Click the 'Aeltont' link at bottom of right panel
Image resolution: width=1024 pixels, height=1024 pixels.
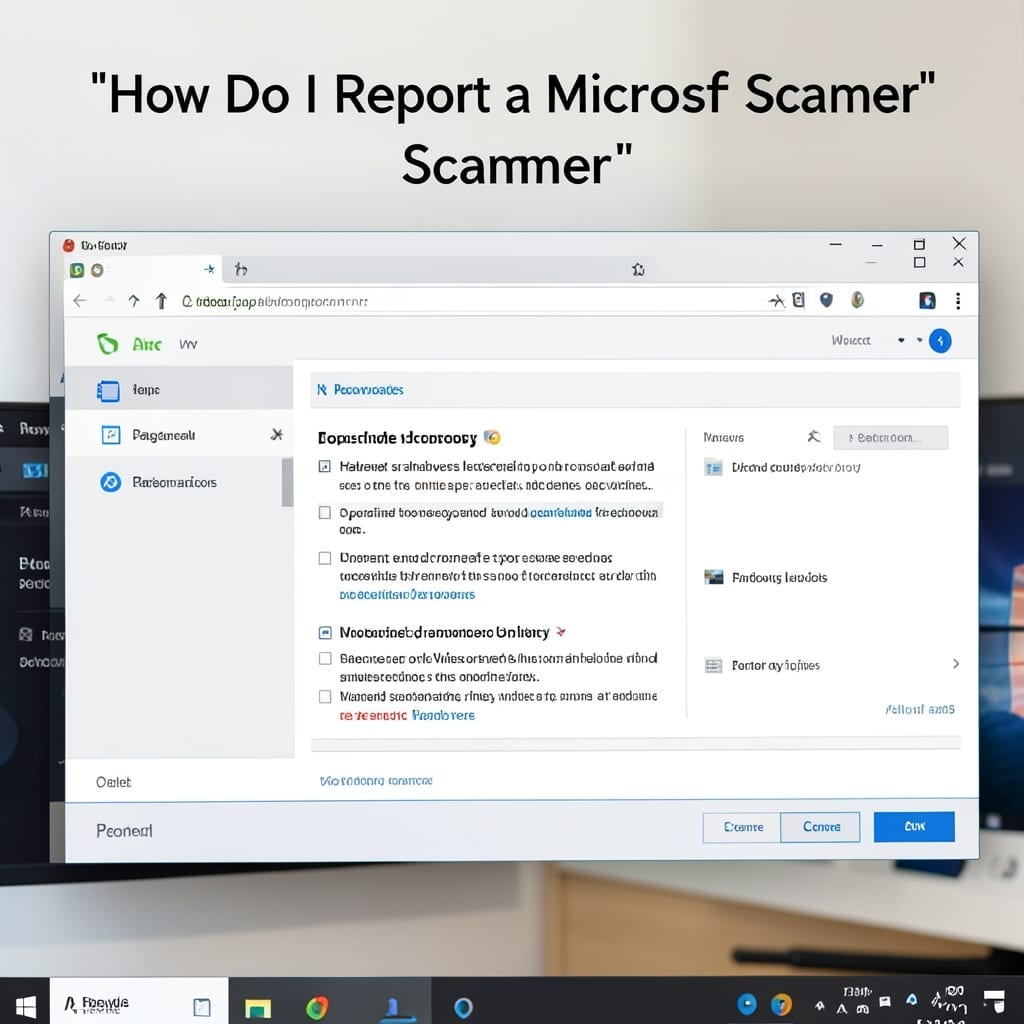(x=920, y=709)
